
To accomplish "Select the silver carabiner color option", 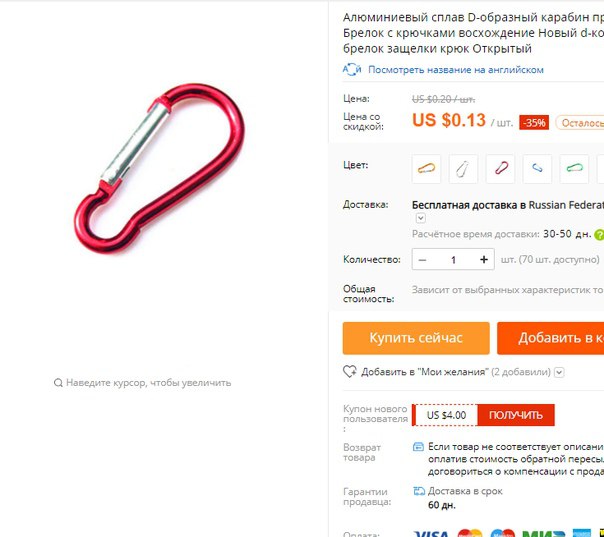I will (463, 169).
